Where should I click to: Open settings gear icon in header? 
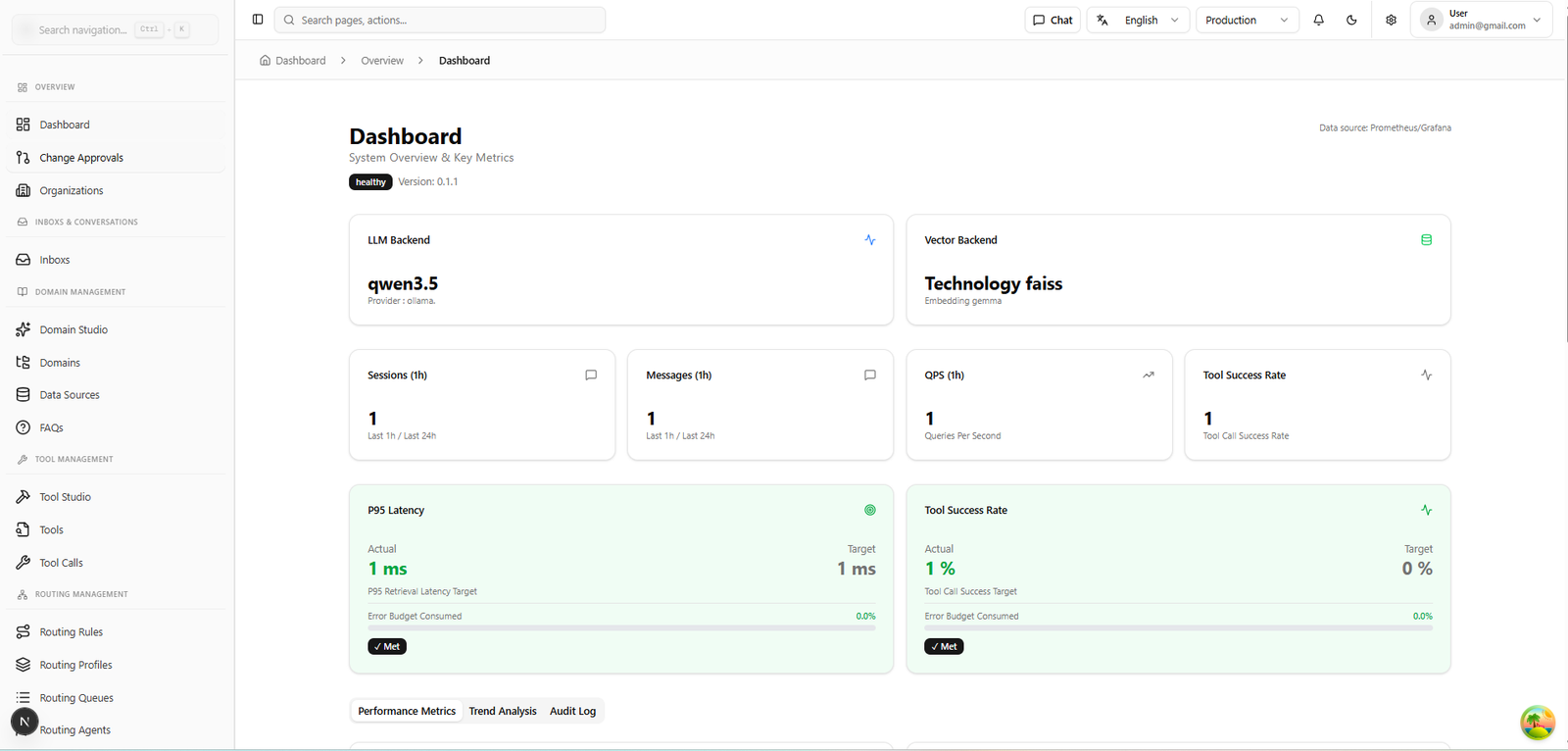(1391, 20)
